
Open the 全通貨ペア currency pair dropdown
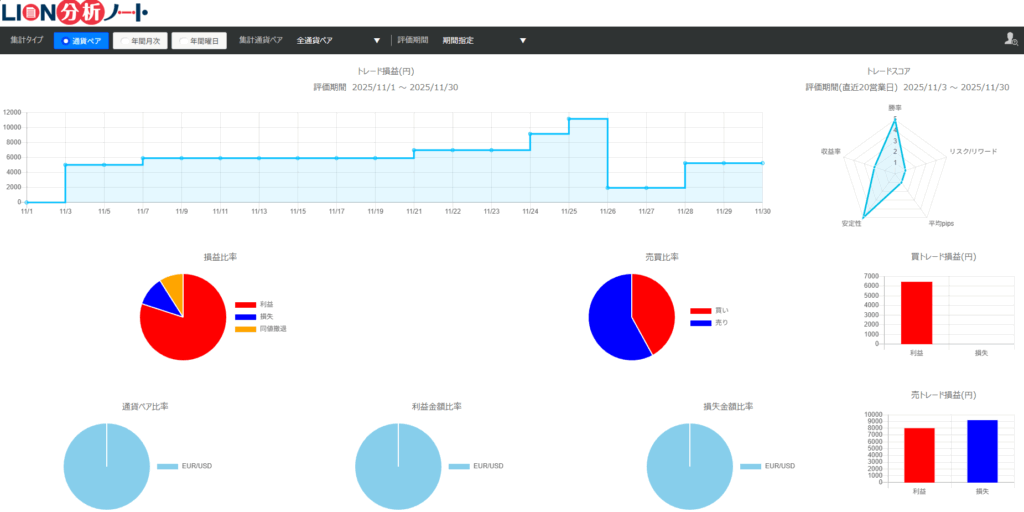pos(338,41)
